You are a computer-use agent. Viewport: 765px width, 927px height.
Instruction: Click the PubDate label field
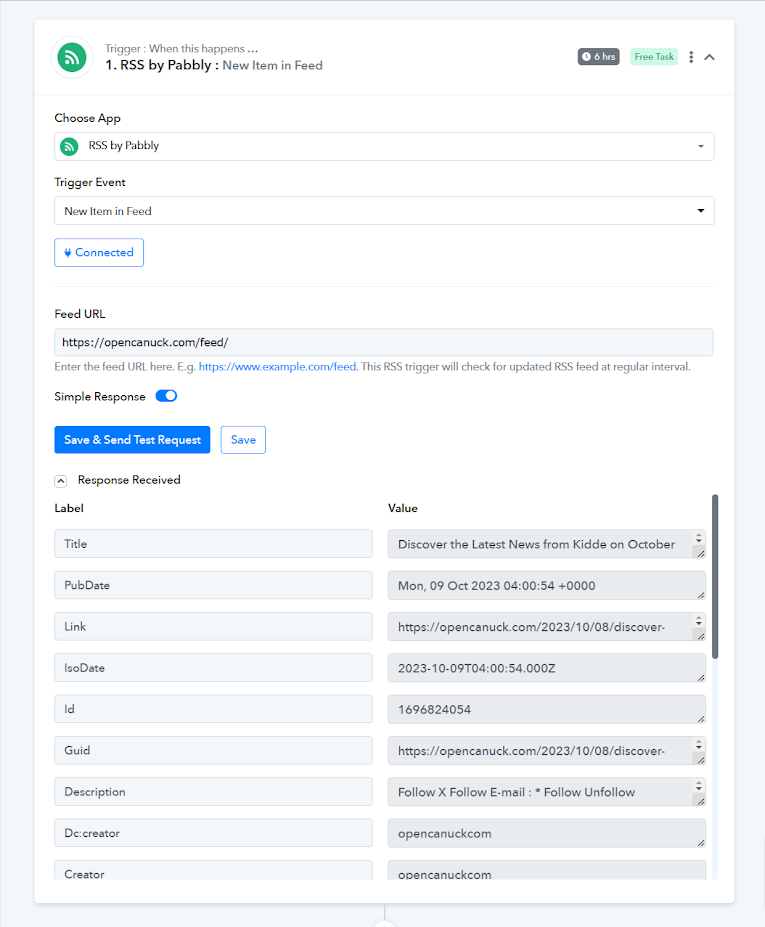tap(213, 585)
